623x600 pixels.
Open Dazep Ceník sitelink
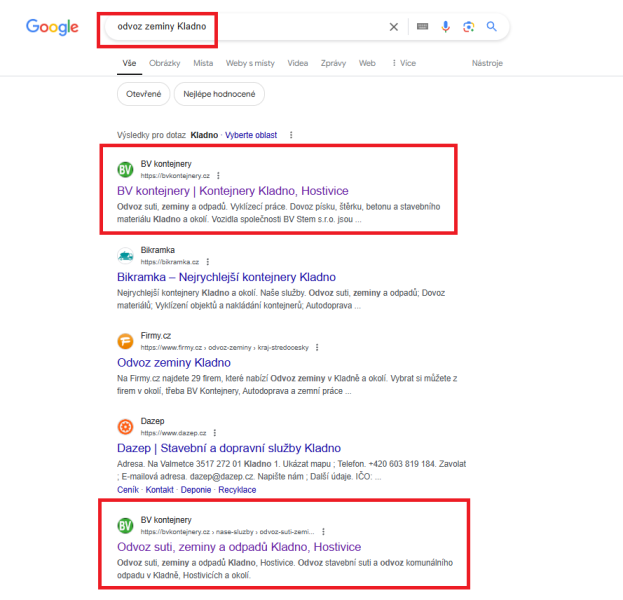point(128,490)
